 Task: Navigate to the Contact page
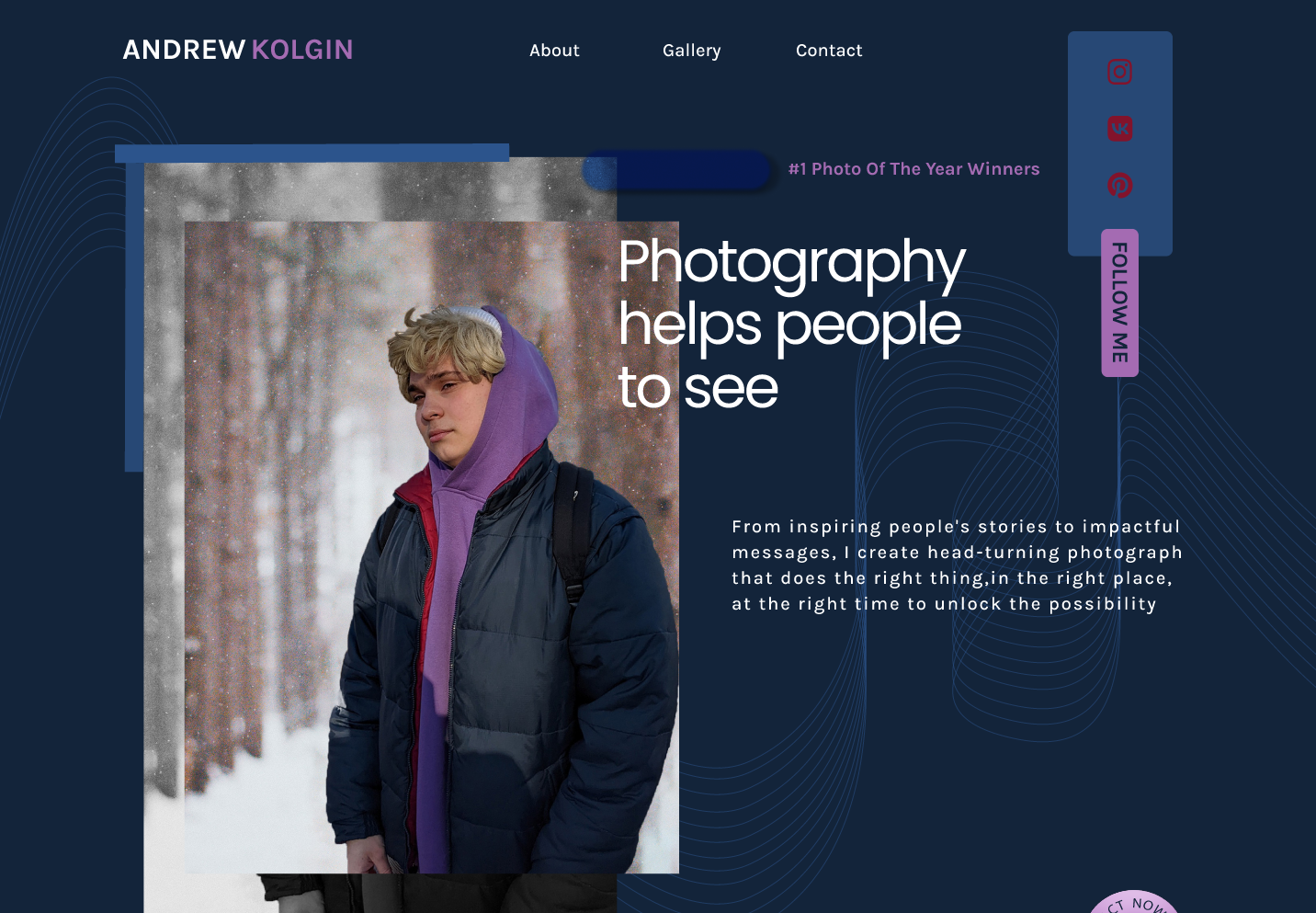pos(829,51)
